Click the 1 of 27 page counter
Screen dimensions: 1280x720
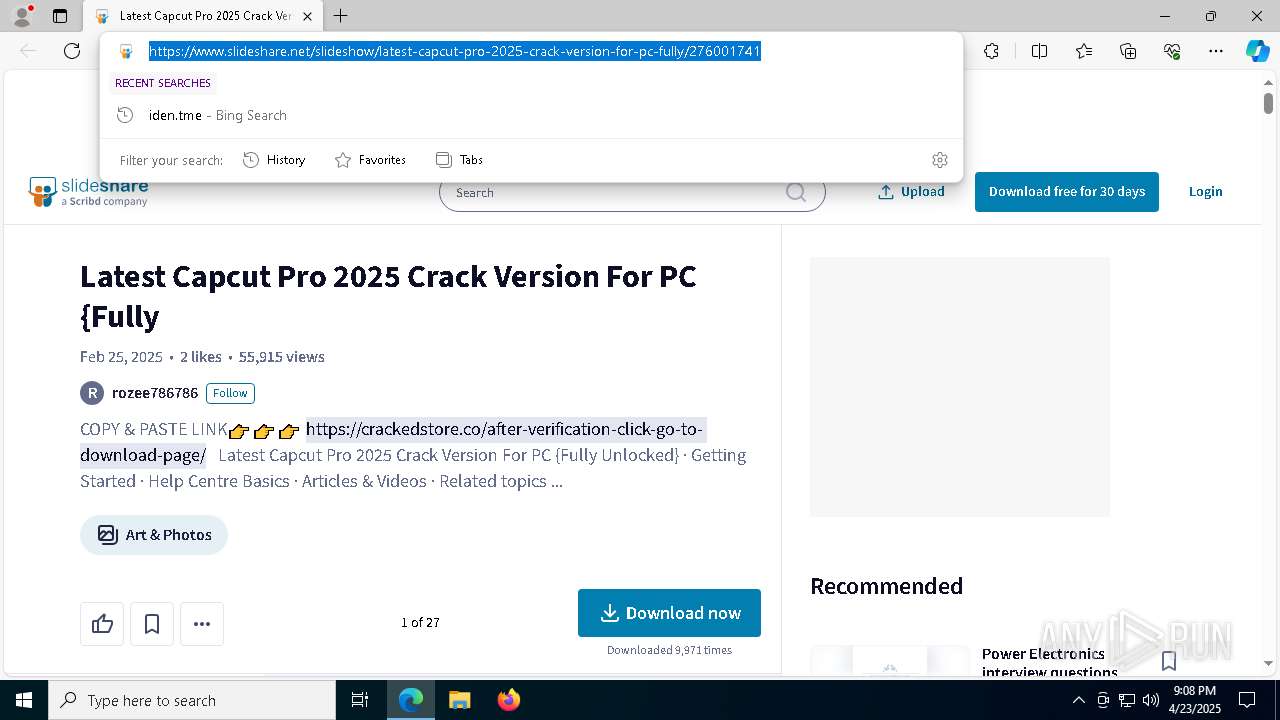coord(420,623)
